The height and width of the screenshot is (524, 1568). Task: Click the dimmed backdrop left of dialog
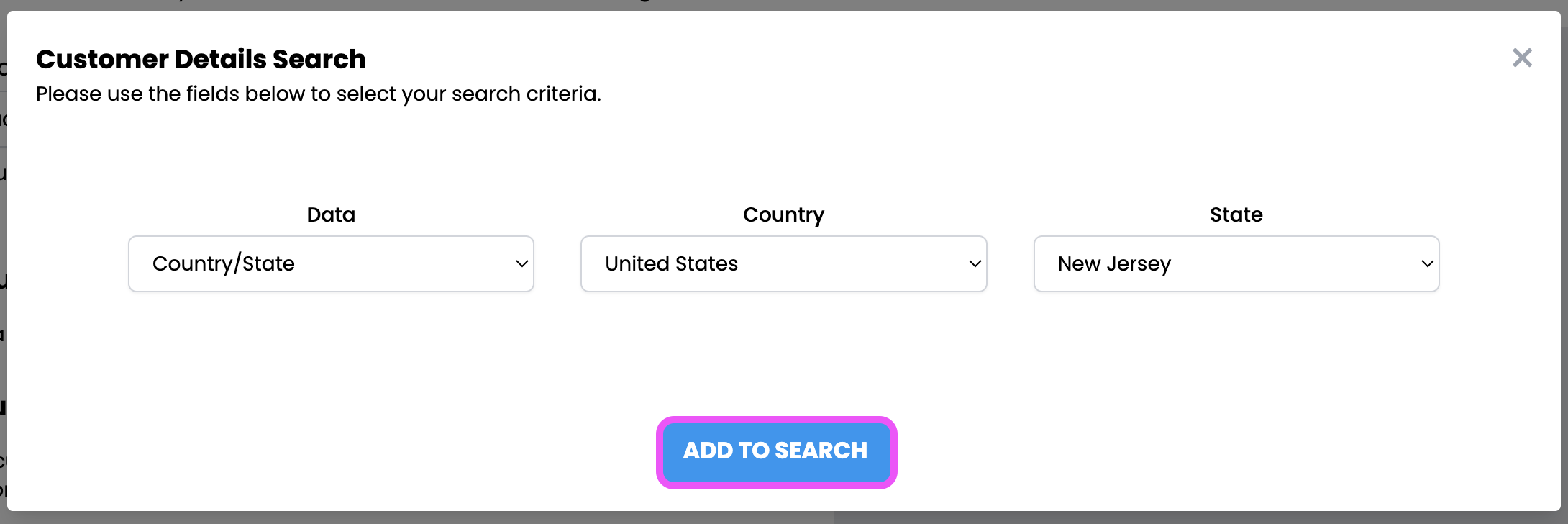pos(3,216)
